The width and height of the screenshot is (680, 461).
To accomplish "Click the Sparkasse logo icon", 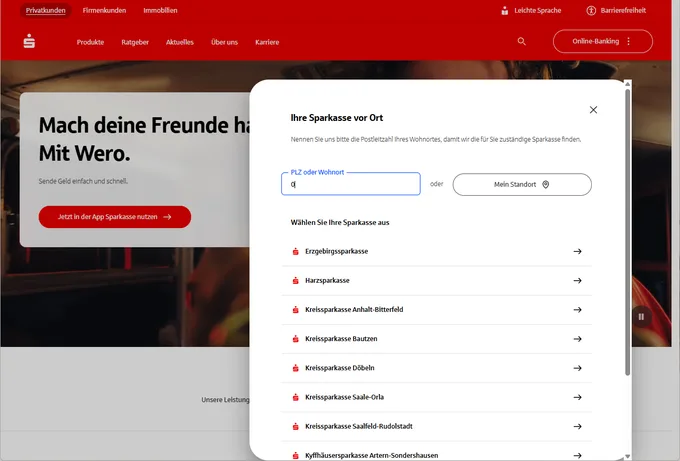I will [x=29, y=41].
